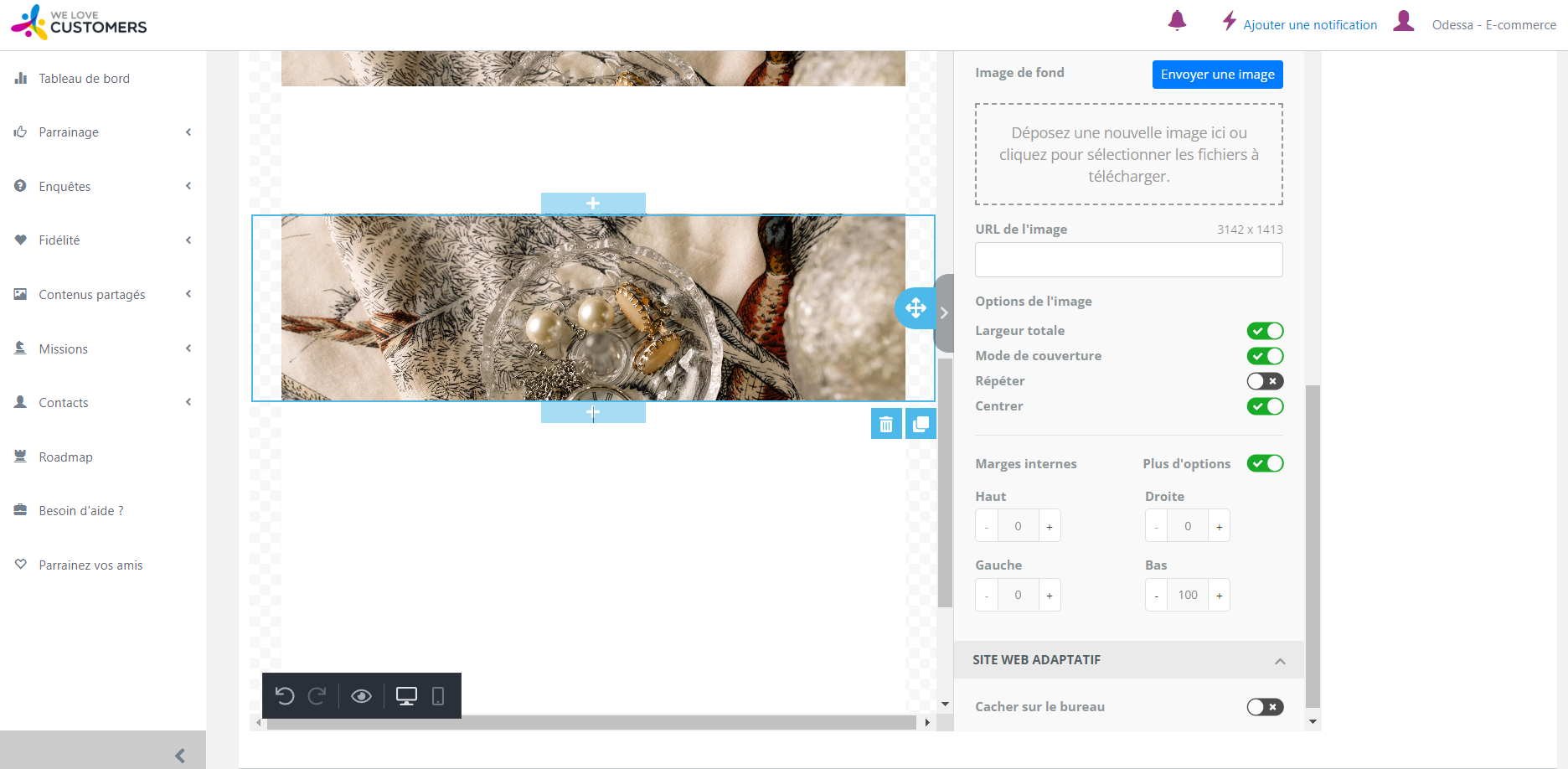1568x769 pixels.
Task: Click the Tableau de bord chart icon
Action: click(21, 78)
